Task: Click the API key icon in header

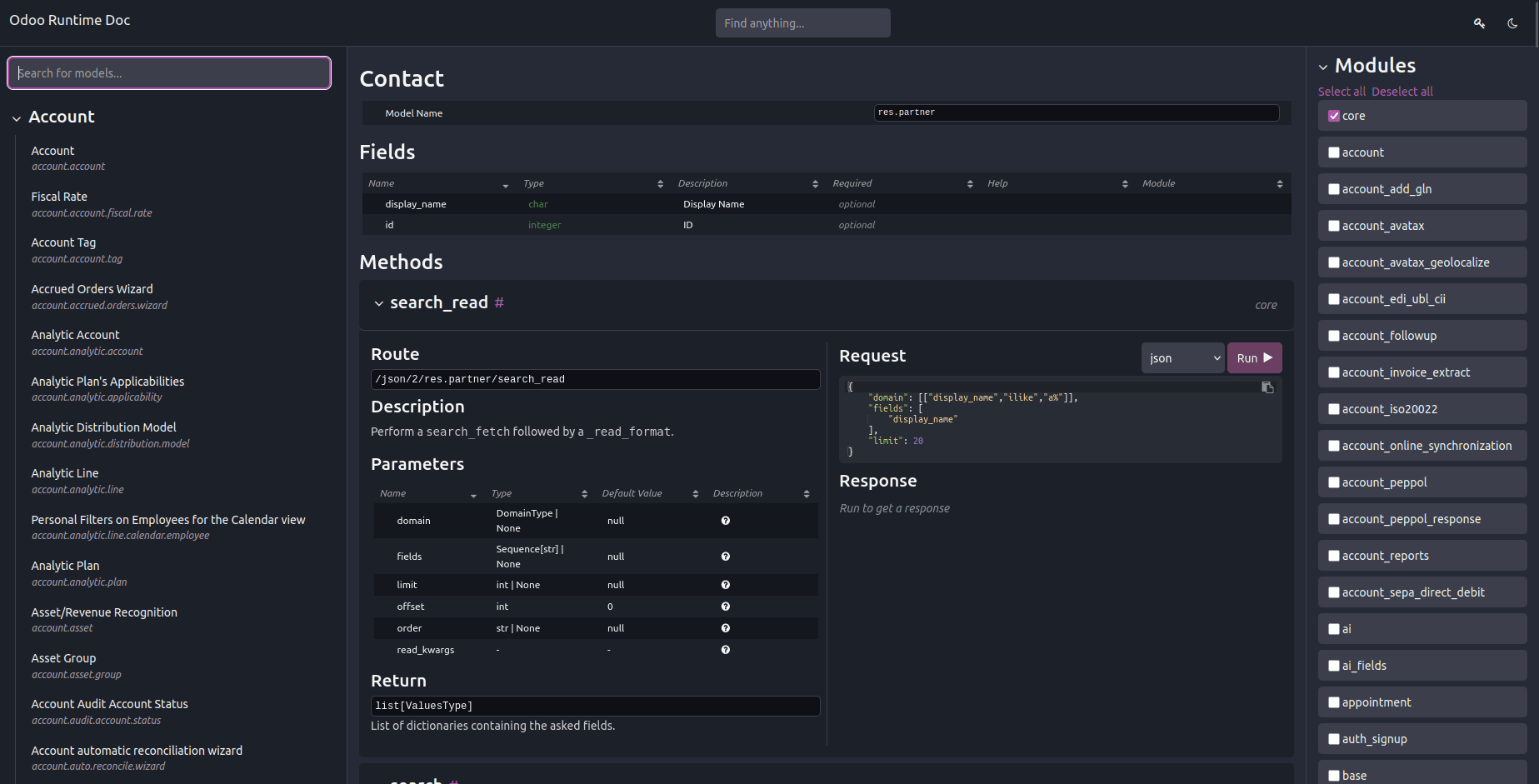Action: (1479, 23)
